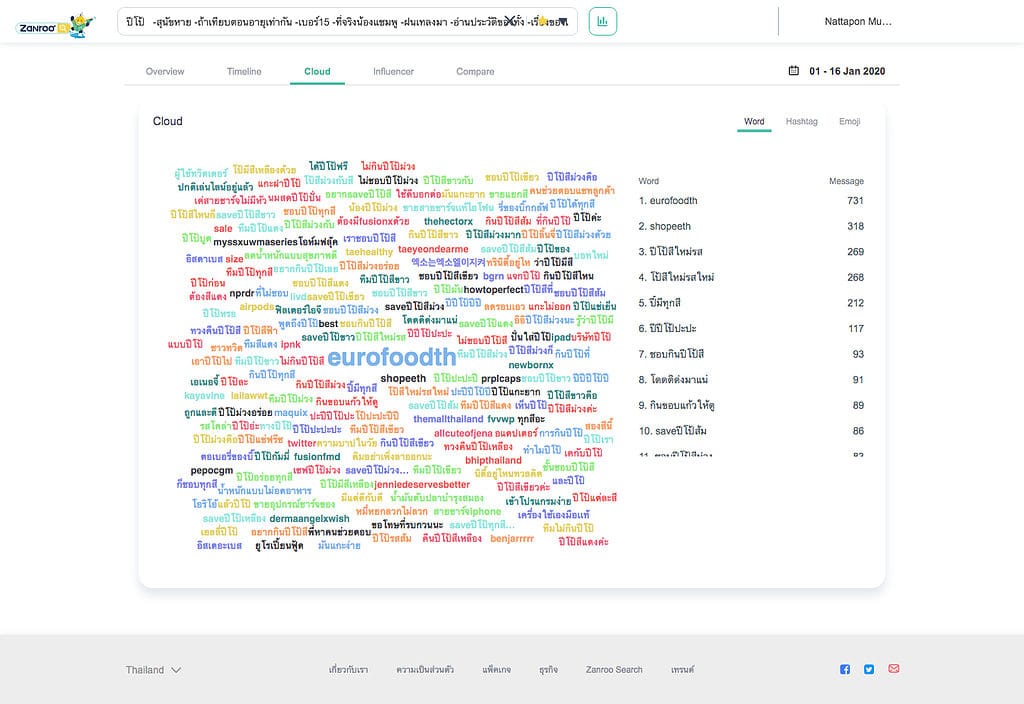Click the large eurofoodth word in cloud
The height and width of the screenshot is (704, 1024).
[x=392, y=357]
